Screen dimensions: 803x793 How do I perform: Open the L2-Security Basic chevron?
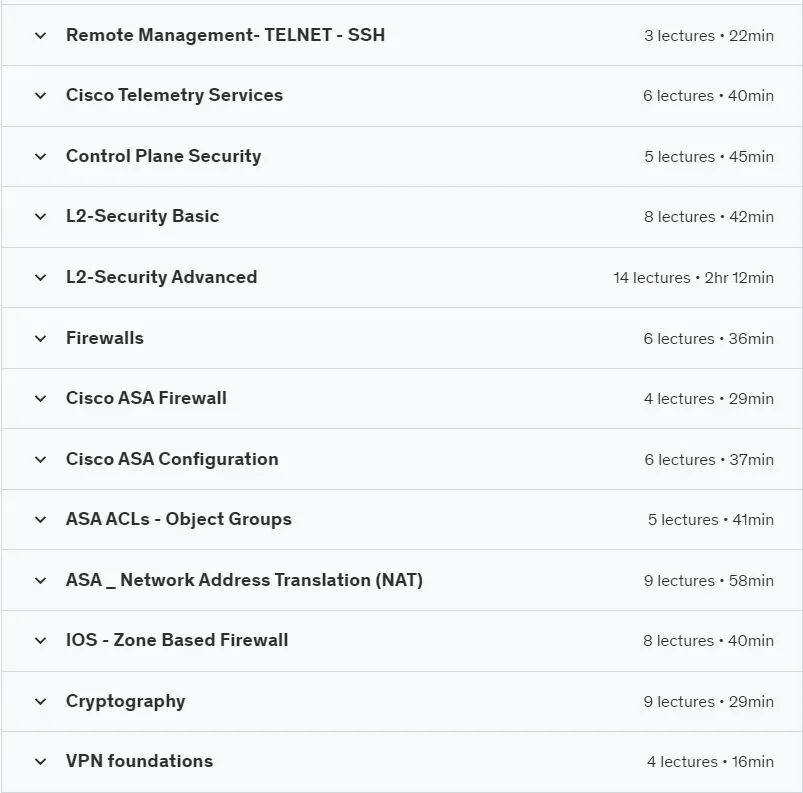pyautogui.click(x=40, y=217)
